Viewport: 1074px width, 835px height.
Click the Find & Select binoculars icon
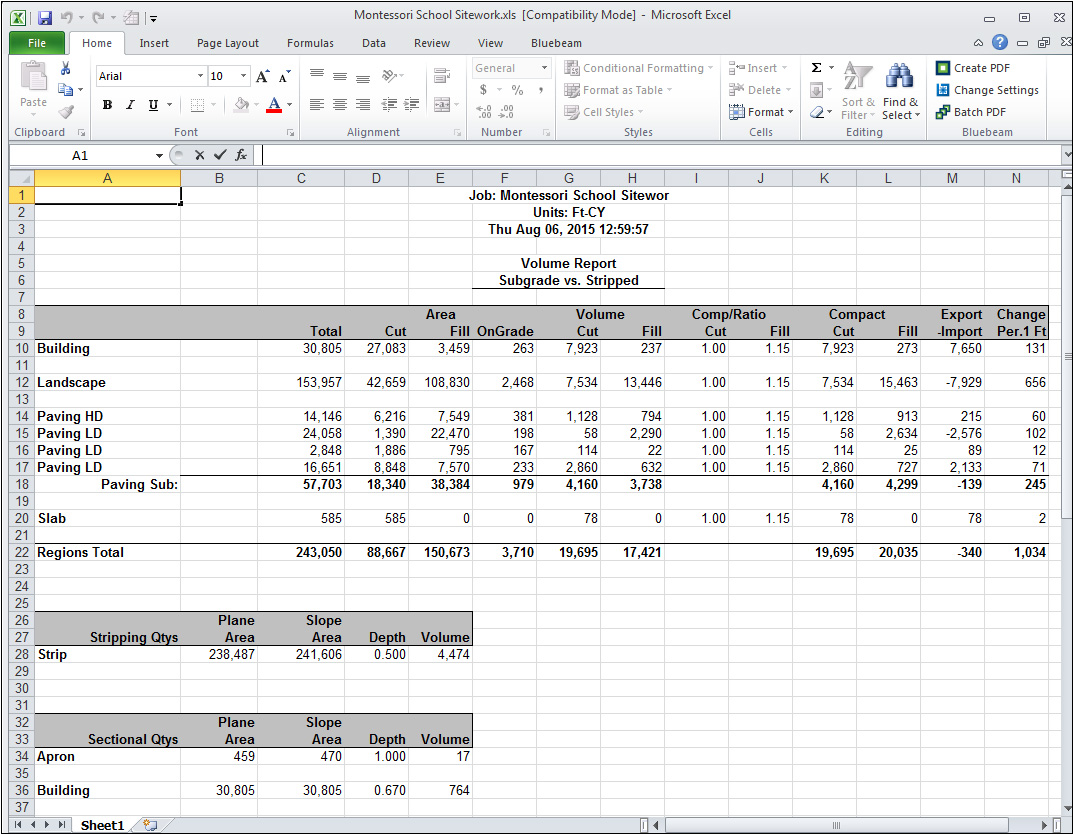click(900, 76)
